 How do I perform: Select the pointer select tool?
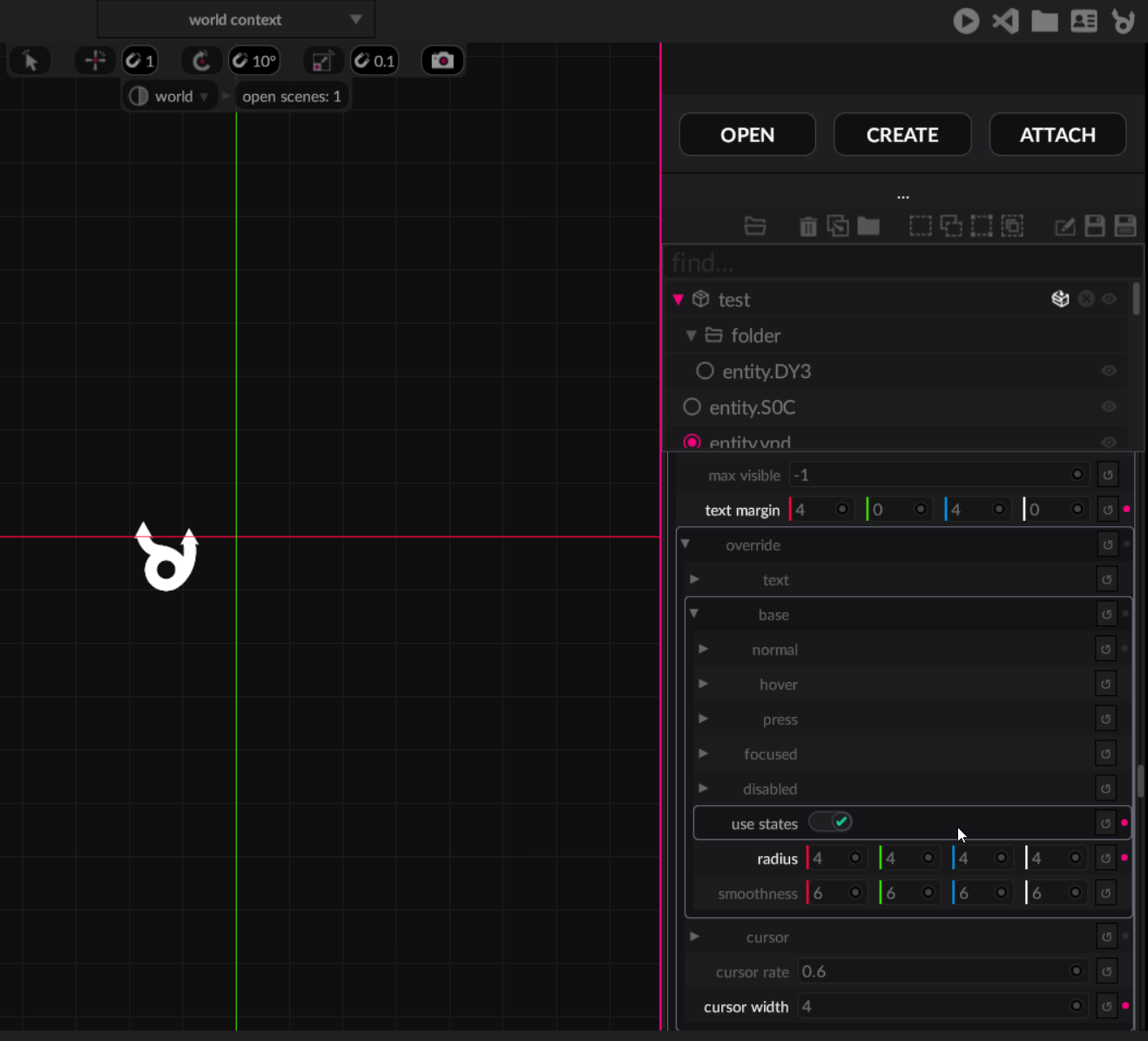tap(30, 61)
